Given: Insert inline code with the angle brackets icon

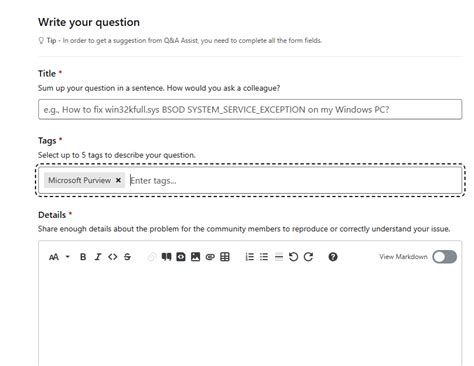Looking at the screenshot, I should (113, 257).
